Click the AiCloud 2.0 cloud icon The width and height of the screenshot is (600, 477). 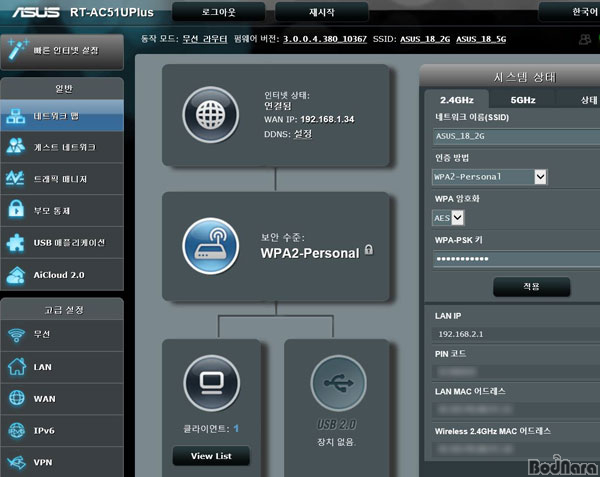[16, 275]
